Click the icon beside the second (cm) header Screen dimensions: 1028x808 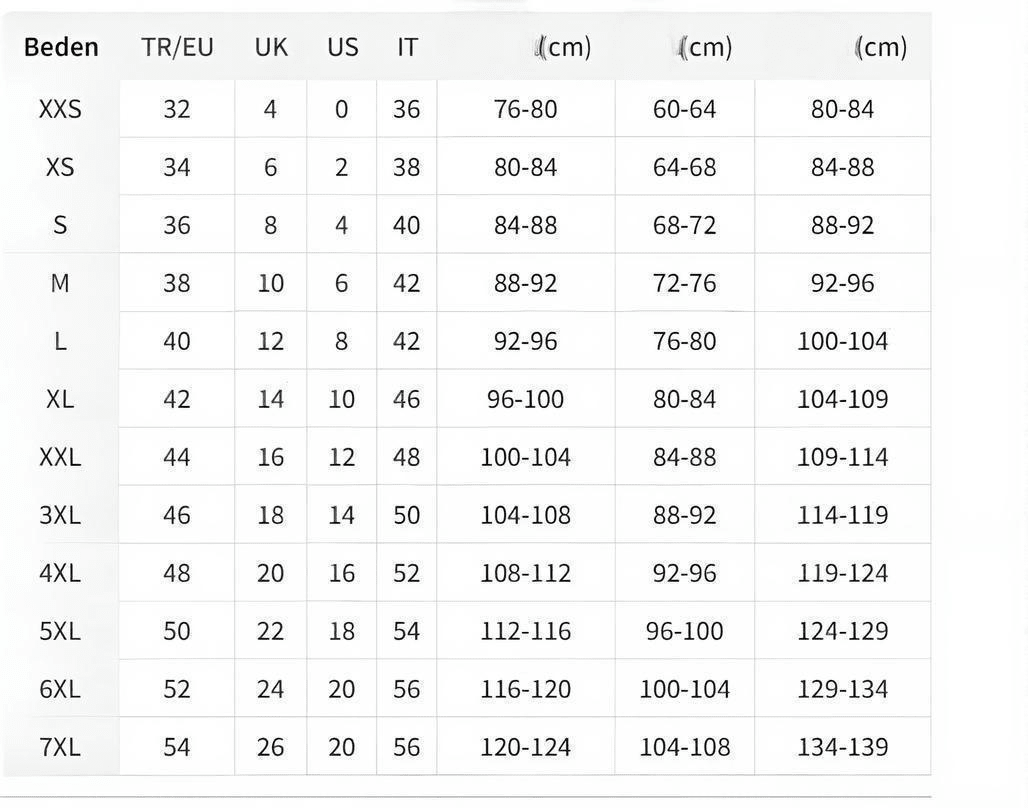click(x=681, y=47)
